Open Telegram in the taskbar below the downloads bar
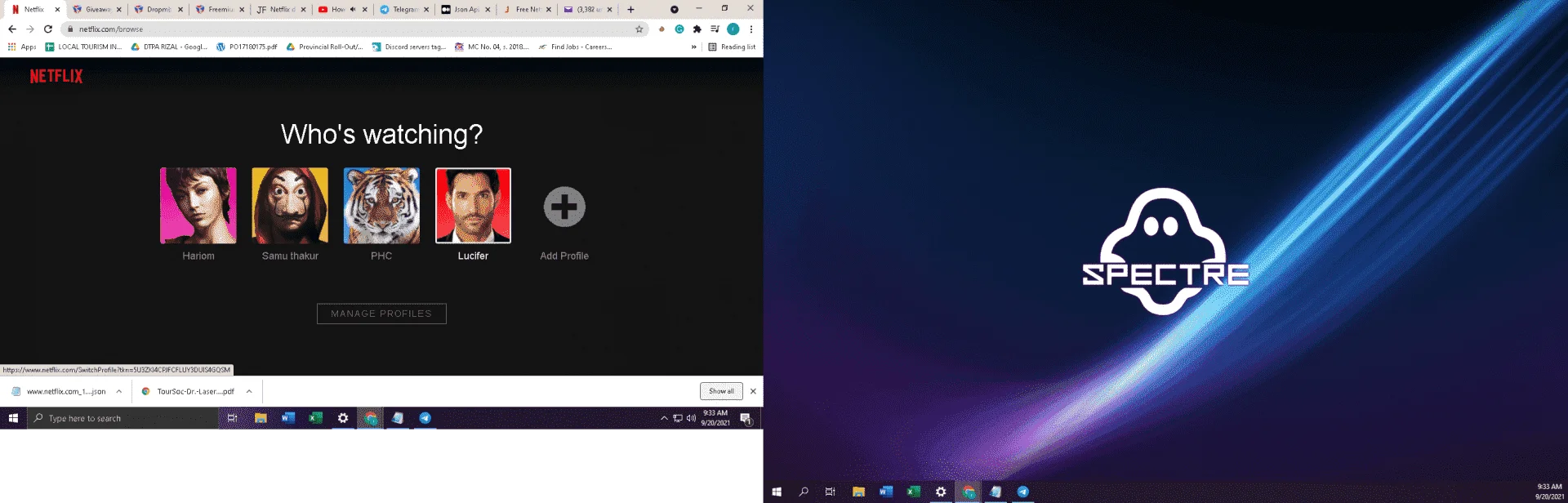Image resolution: width=1568 pixels, height=503 pixels. click(425, 418)
